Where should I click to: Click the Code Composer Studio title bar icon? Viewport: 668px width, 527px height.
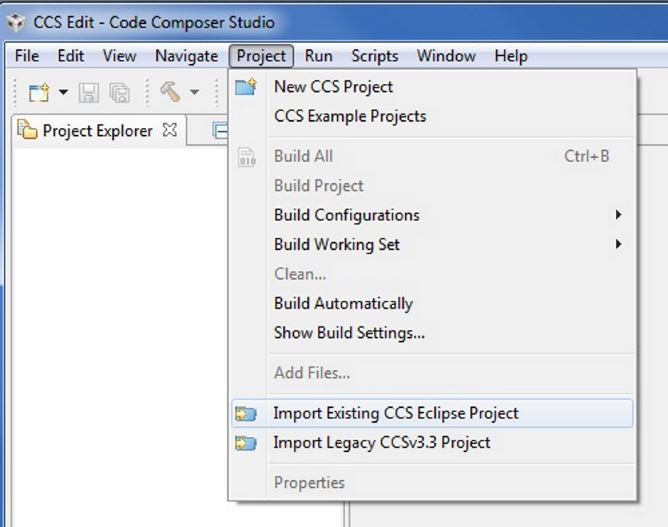[x=16, y=22]
